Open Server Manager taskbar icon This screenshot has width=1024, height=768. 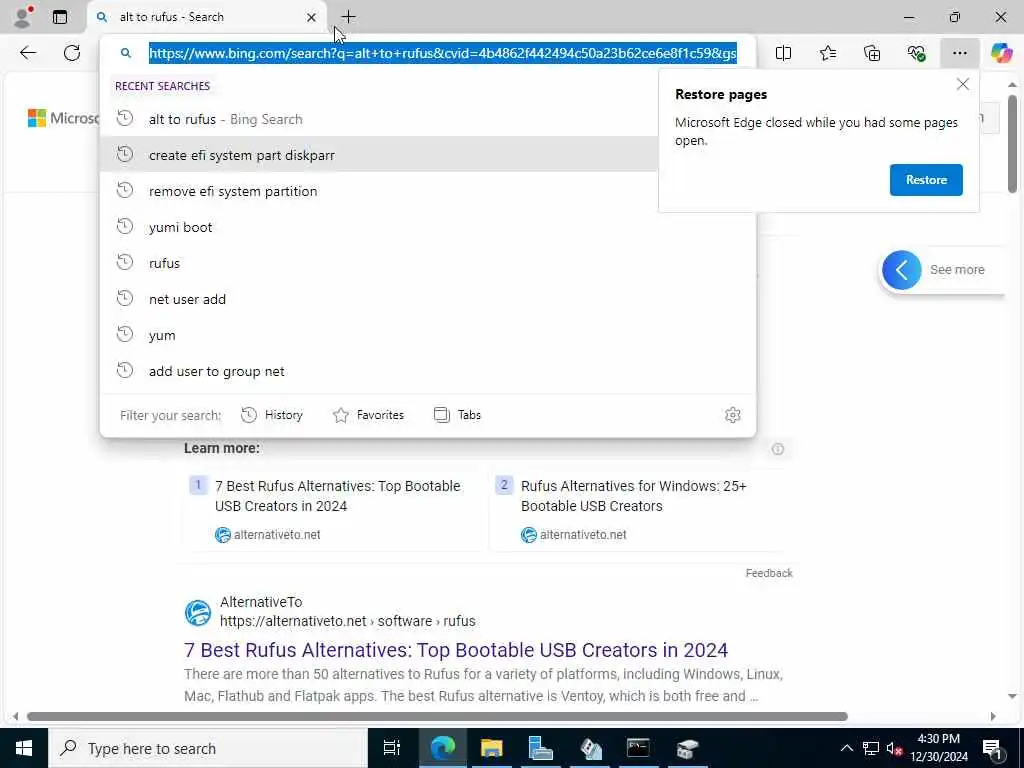click(541, 748)
